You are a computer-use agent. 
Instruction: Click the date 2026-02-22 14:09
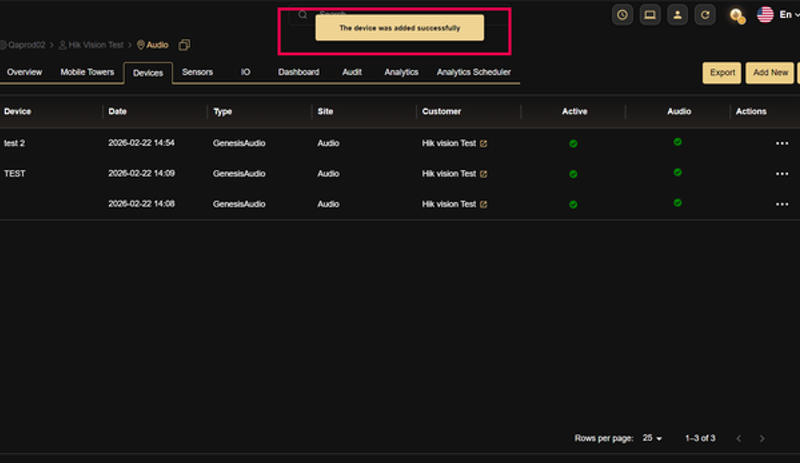[x=141, y=174]
